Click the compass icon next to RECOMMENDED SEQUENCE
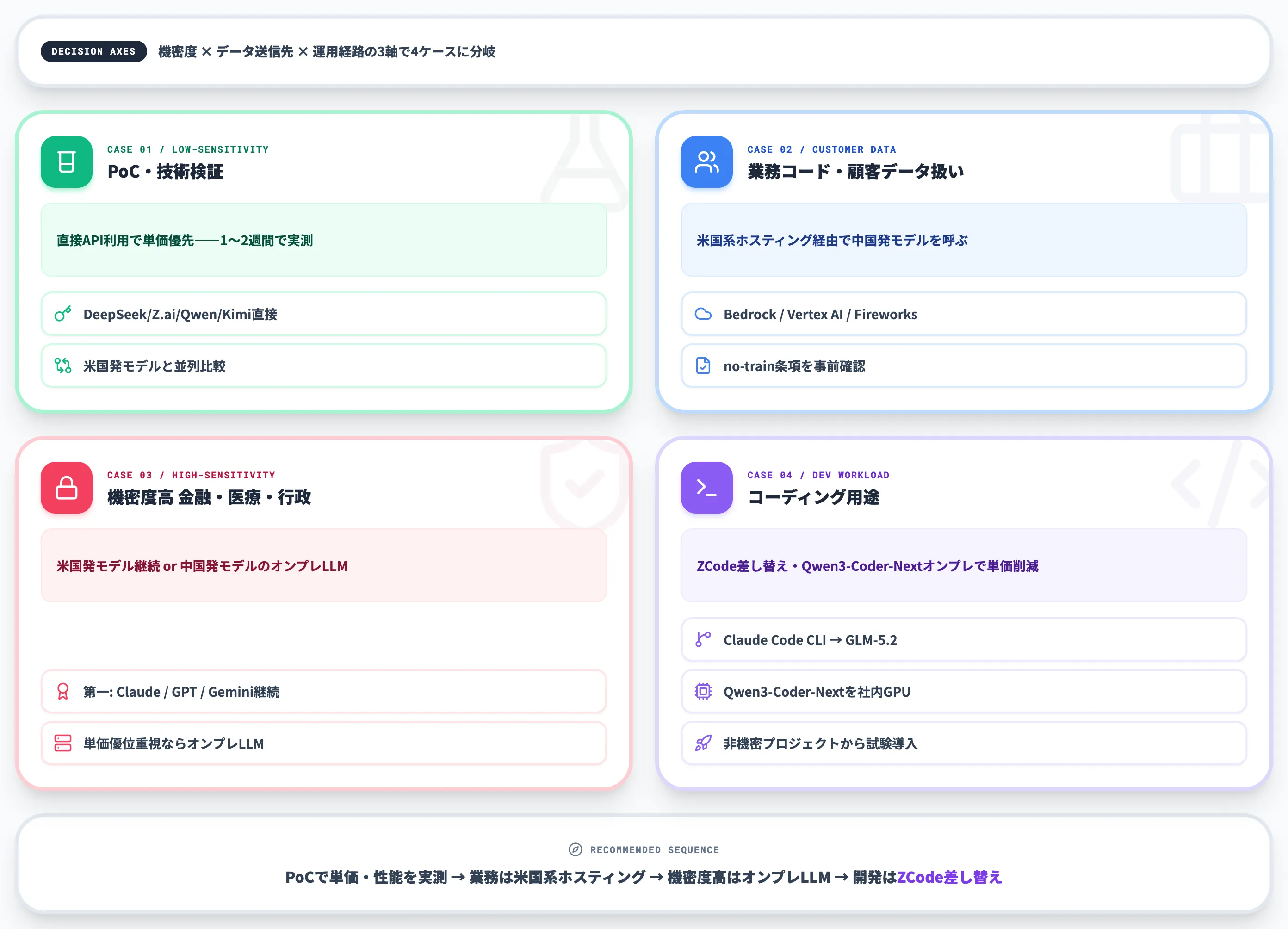Image resolution: width=1288 pixels, height=929 pixels. [575, 849]
